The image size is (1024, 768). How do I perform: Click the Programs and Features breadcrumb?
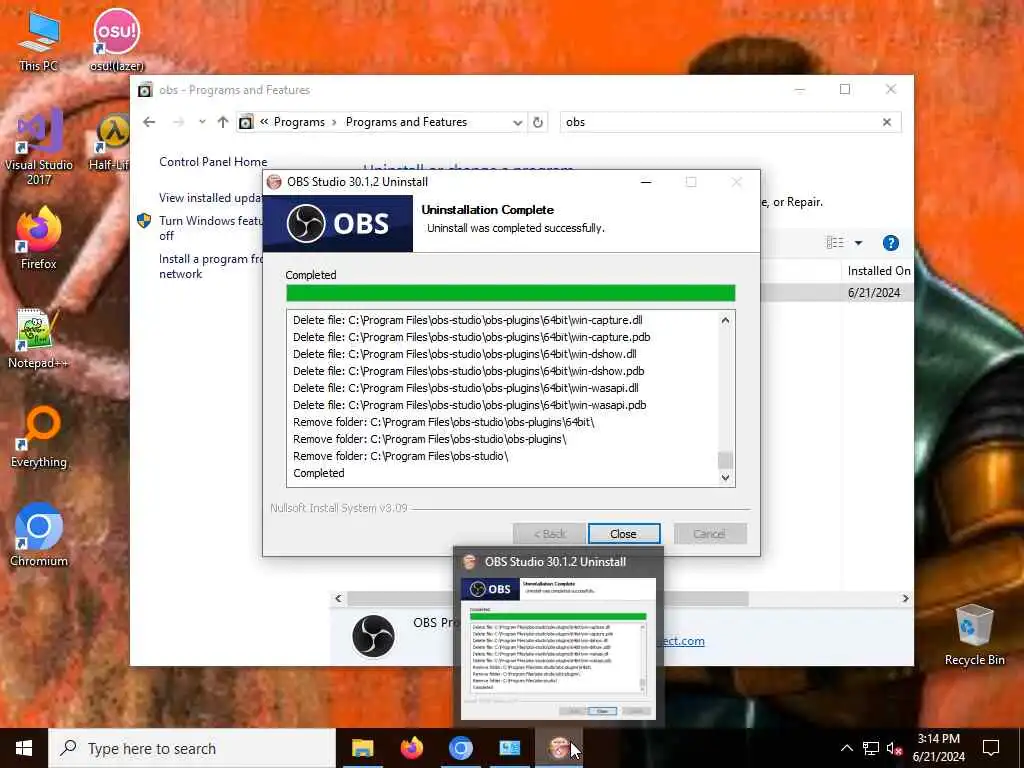pos(406,122)
